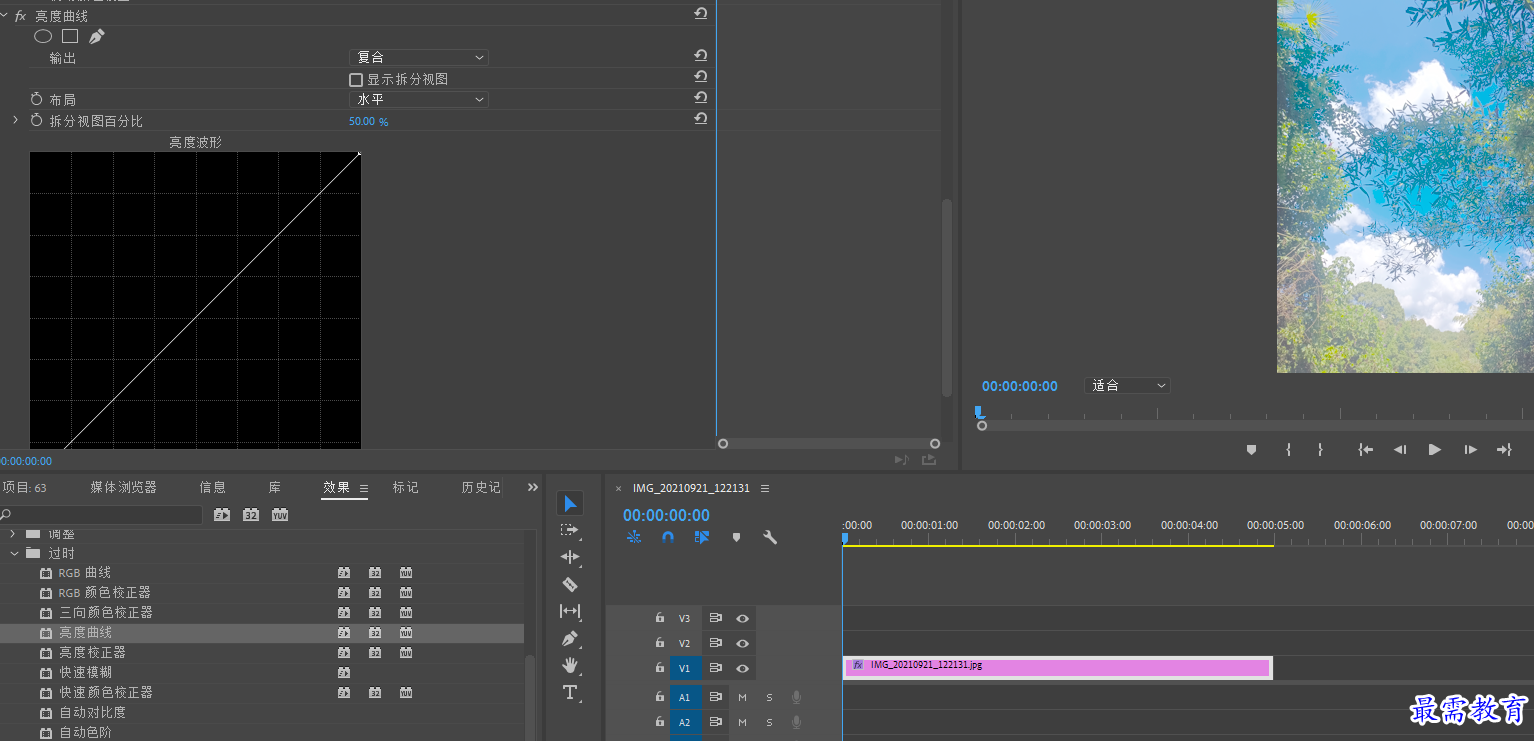The height and width of the screenshot is (741, 1534).
Task: Enable the 显示拆分视图 checkbox
Action: [x=356, y=79]
